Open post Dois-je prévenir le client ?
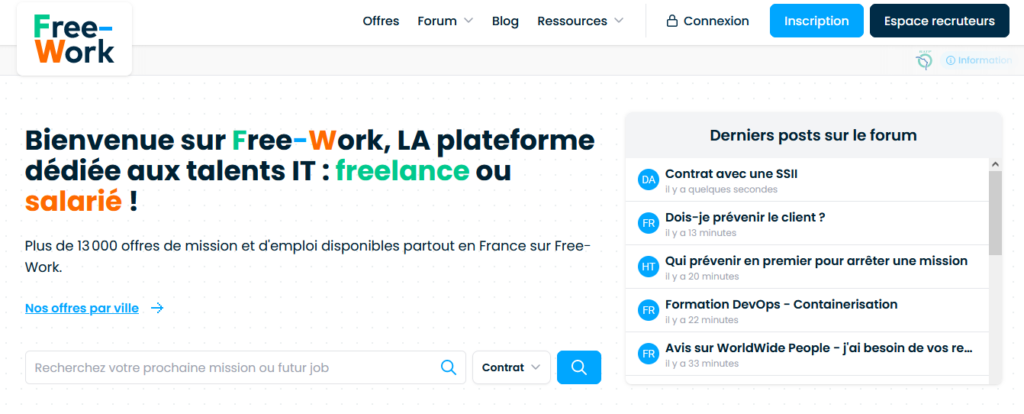 point(744,217)
